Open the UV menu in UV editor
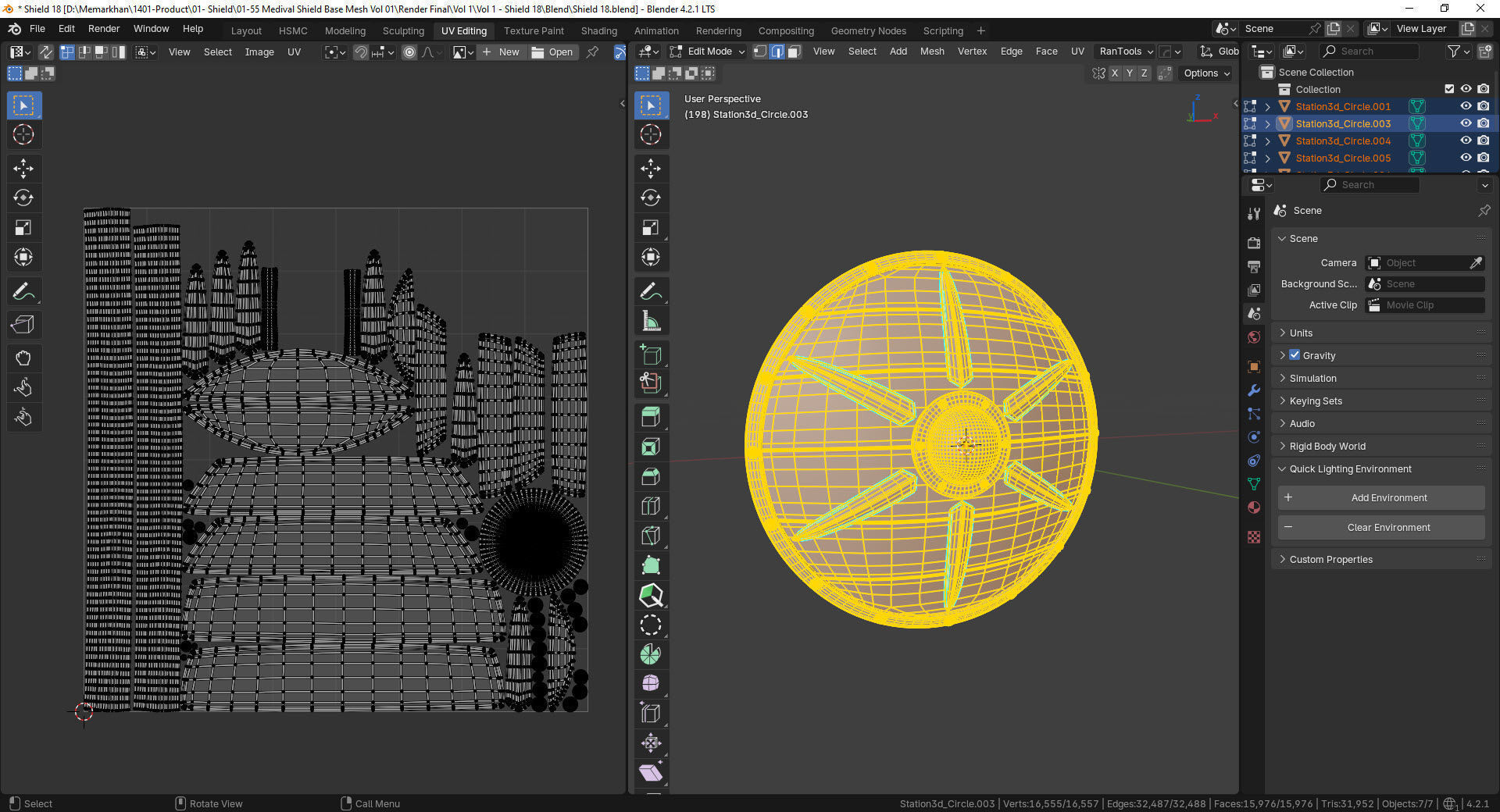Screen dimensions: 1500x812 (x=294, y=52)
